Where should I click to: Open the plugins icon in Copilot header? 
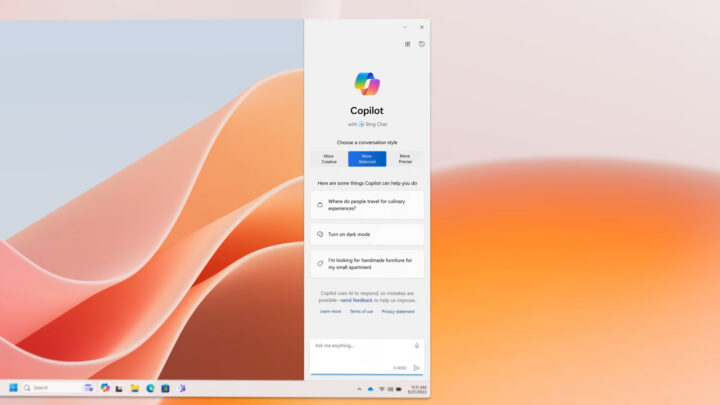point(407,44)
